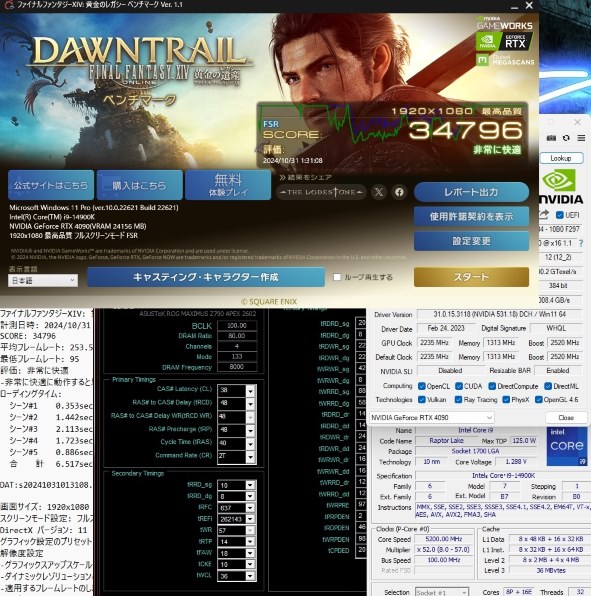Open the CPU-Z Socket #1 selection box
Image resolution: width=591 pixels, height=596 pixels.
(441, 592)
